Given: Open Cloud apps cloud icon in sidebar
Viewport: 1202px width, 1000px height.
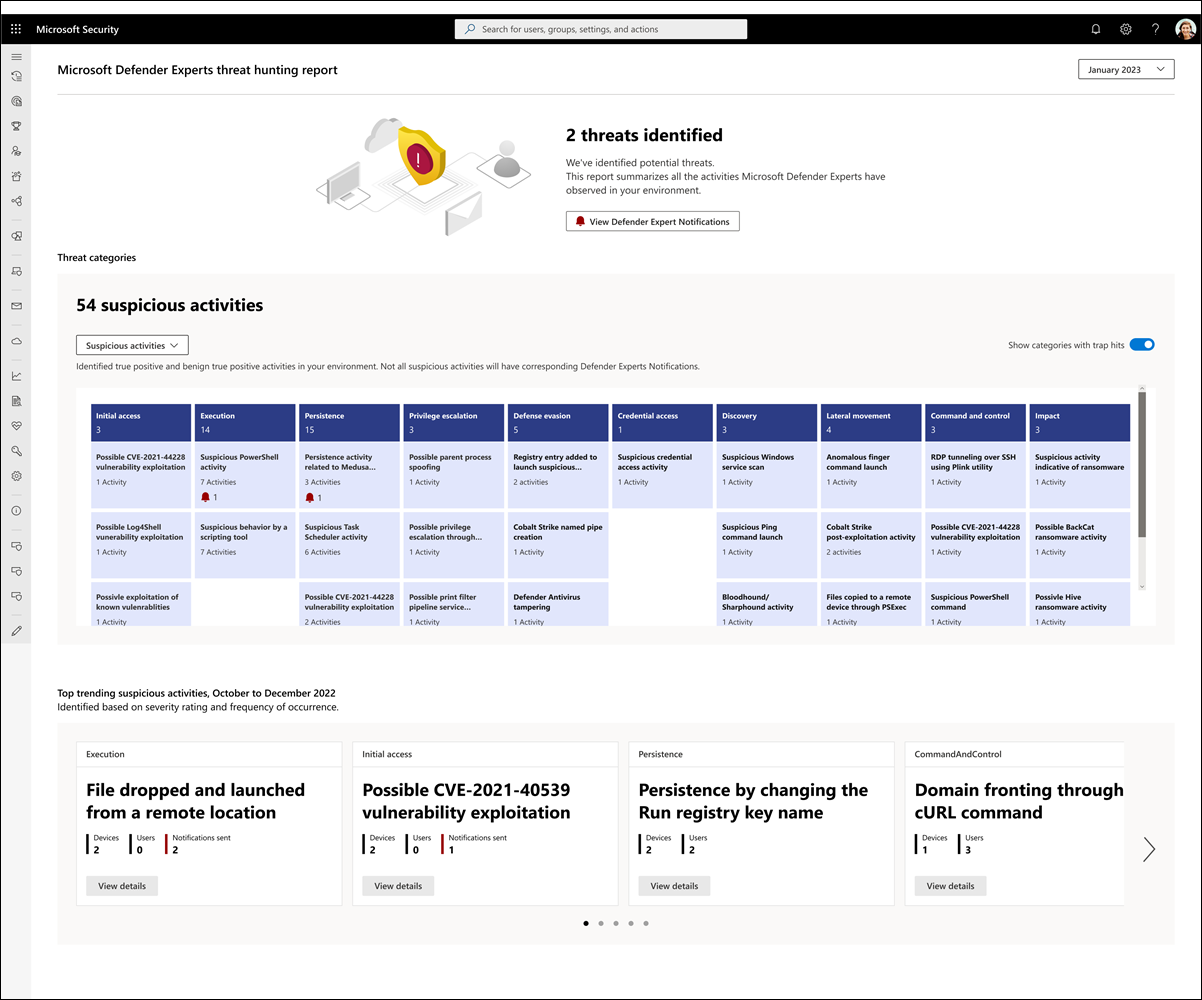Looking at the screenshot, I should click(16, 341).
